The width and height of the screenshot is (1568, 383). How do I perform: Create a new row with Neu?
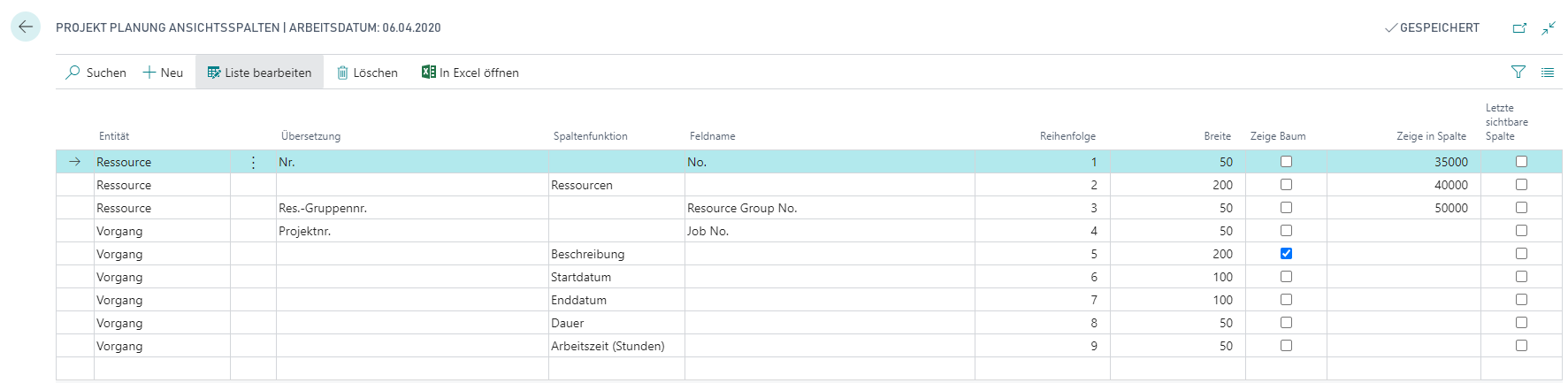pos(163,73)
